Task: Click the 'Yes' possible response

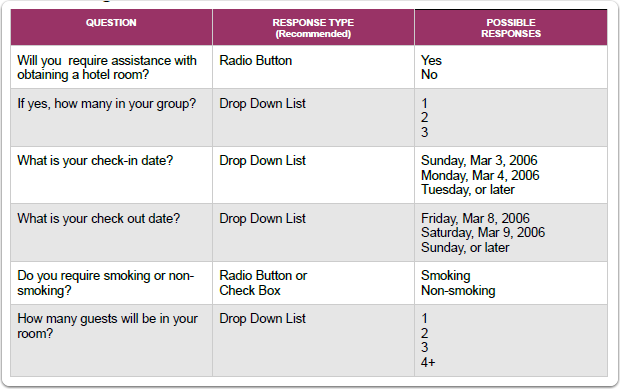Action: point(431,60)
